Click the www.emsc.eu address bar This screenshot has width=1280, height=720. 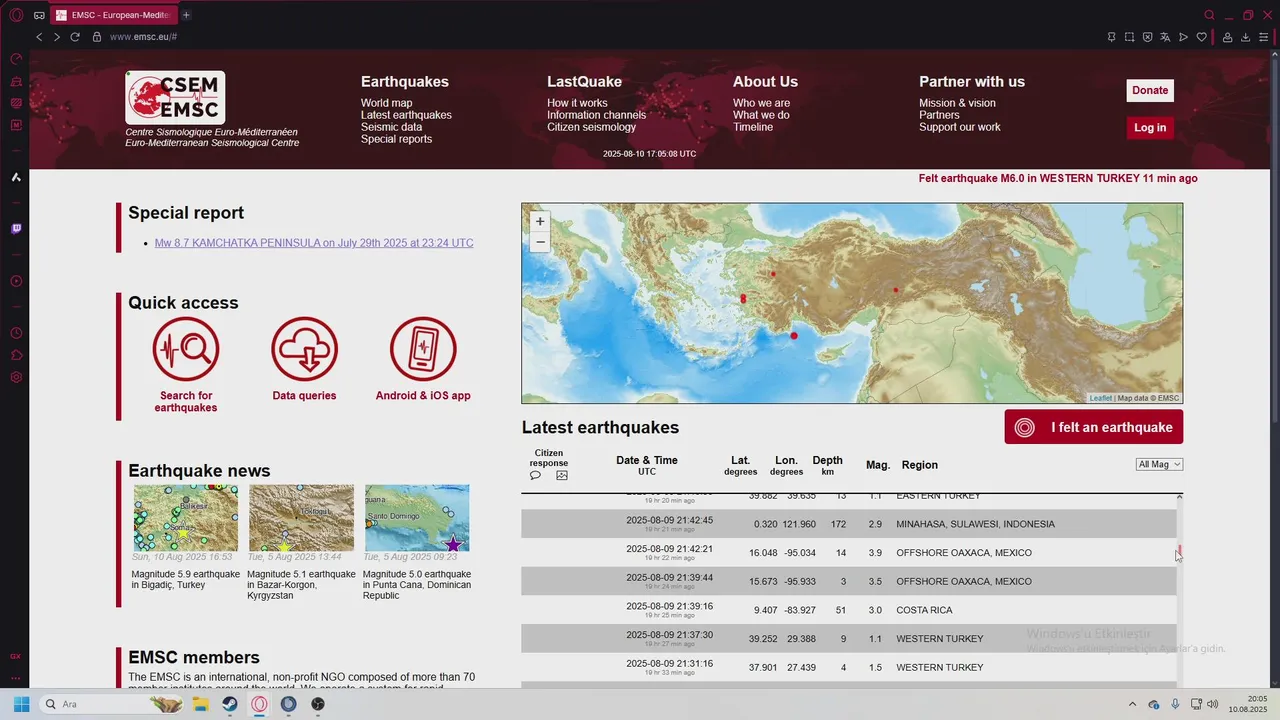click(143, 37)
